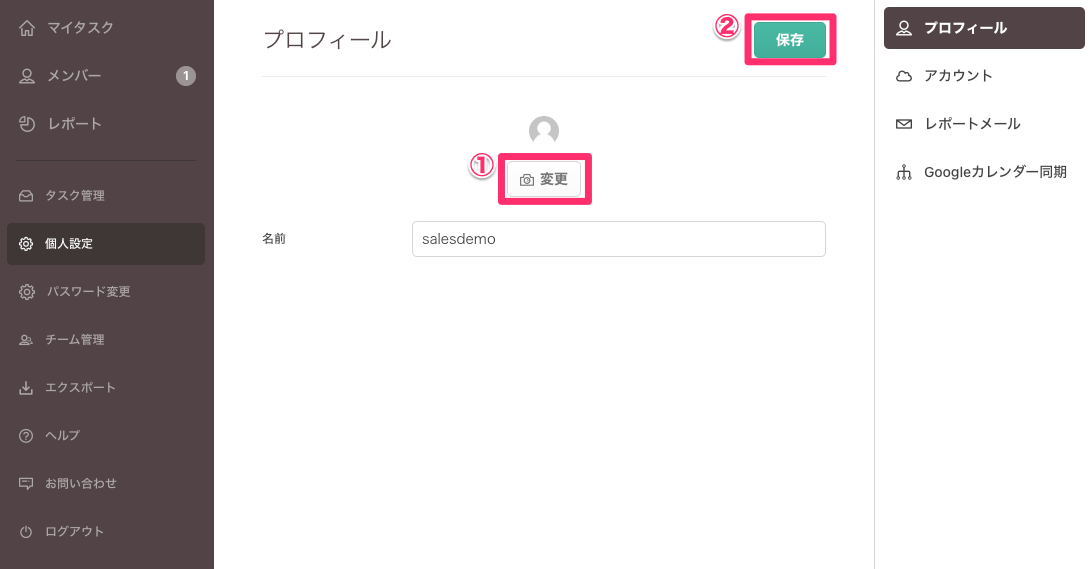Click the Logout power icon
This screenshot has height=569, width=1092.
point(27,532)
